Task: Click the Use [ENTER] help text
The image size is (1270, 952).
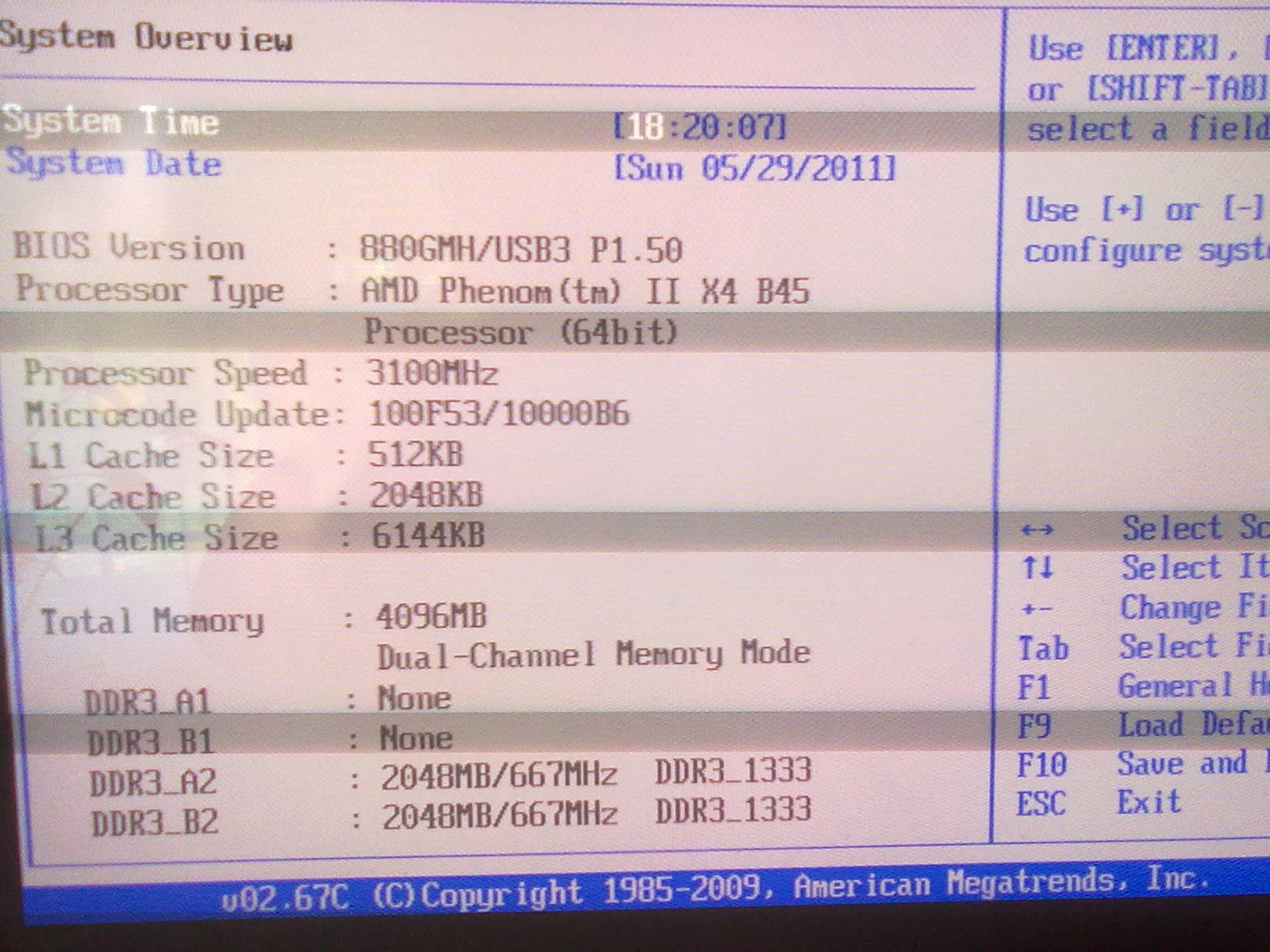Action: (1149, 48)
